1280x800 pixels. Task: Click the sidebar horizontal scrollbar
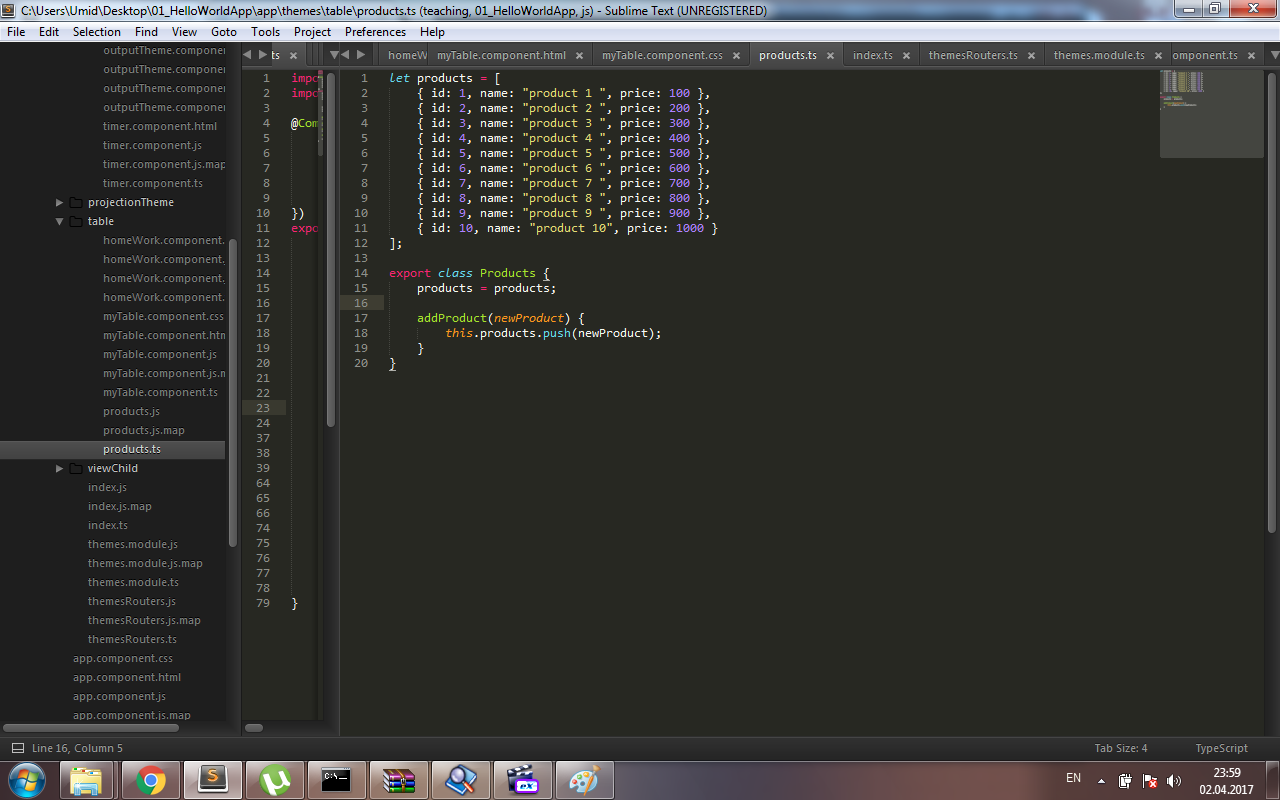click(x=90, y=727)
